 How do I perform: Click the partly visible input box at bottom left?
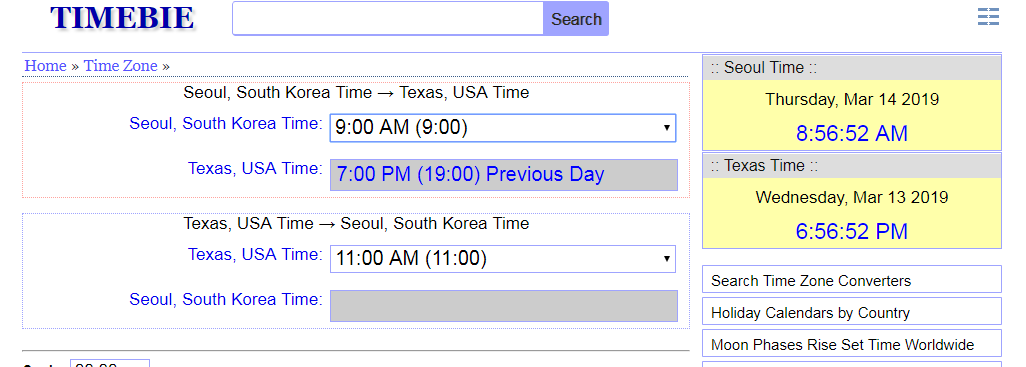tap(110, 363)
